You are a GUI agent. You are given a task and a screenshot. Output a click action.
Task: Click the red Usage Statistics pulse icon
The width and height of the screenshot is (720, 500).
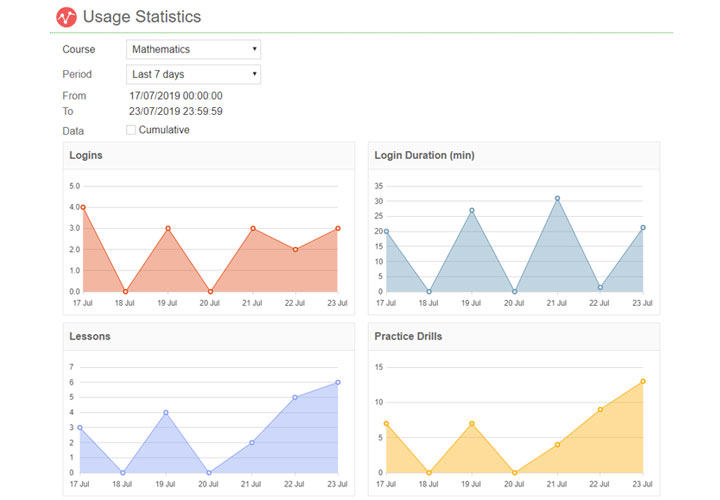point(66,17)
